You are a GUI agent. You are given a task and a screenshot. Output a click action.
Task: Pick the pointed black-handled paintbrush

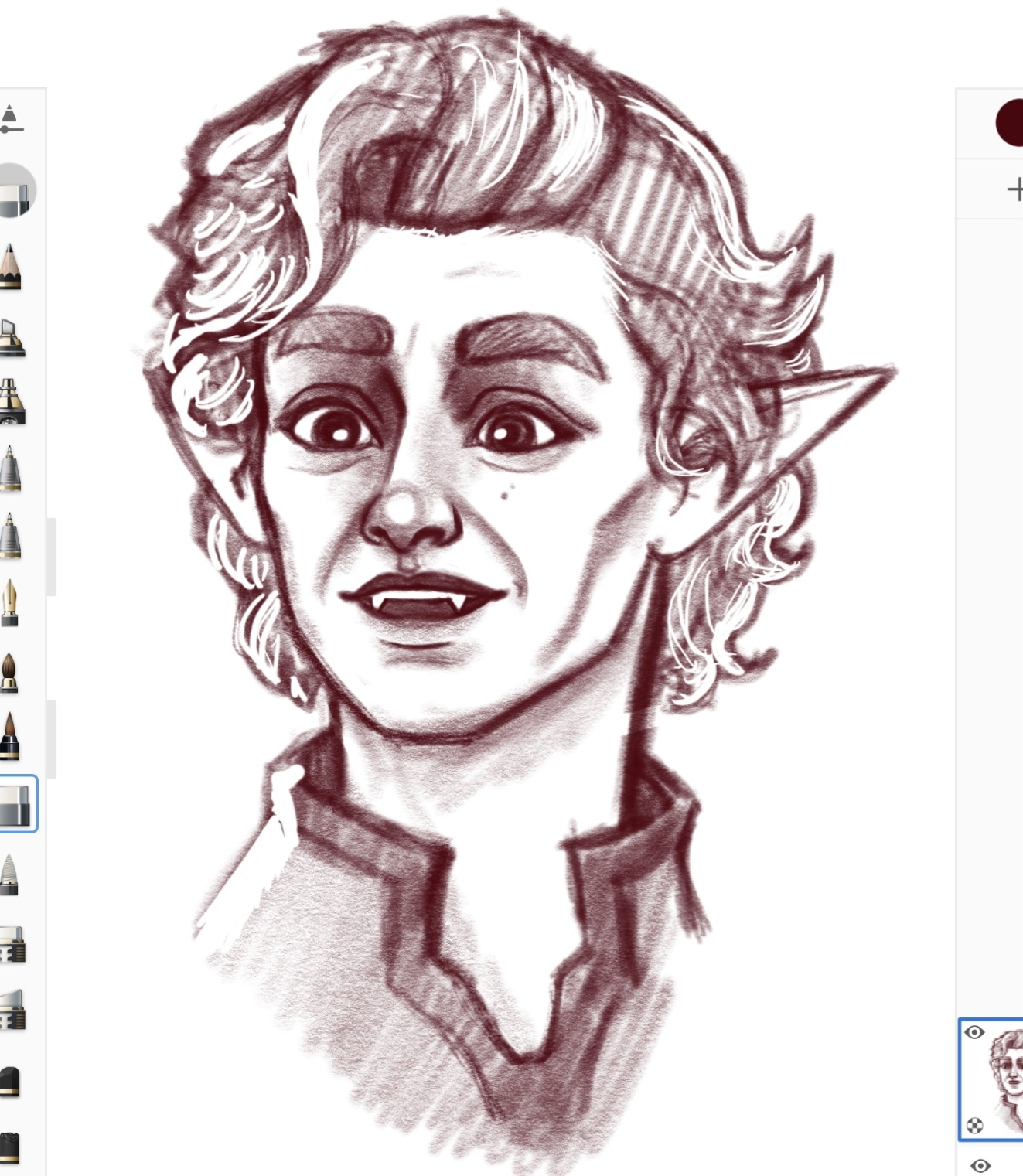coord(10,737)
